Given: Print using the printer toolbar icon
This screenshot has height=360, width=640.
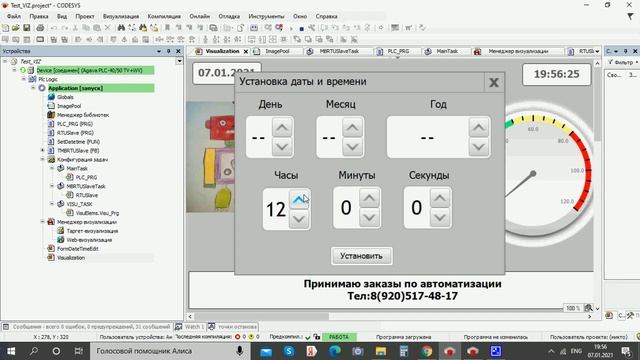Looking at the screenshot, I should tap(40, 28).
